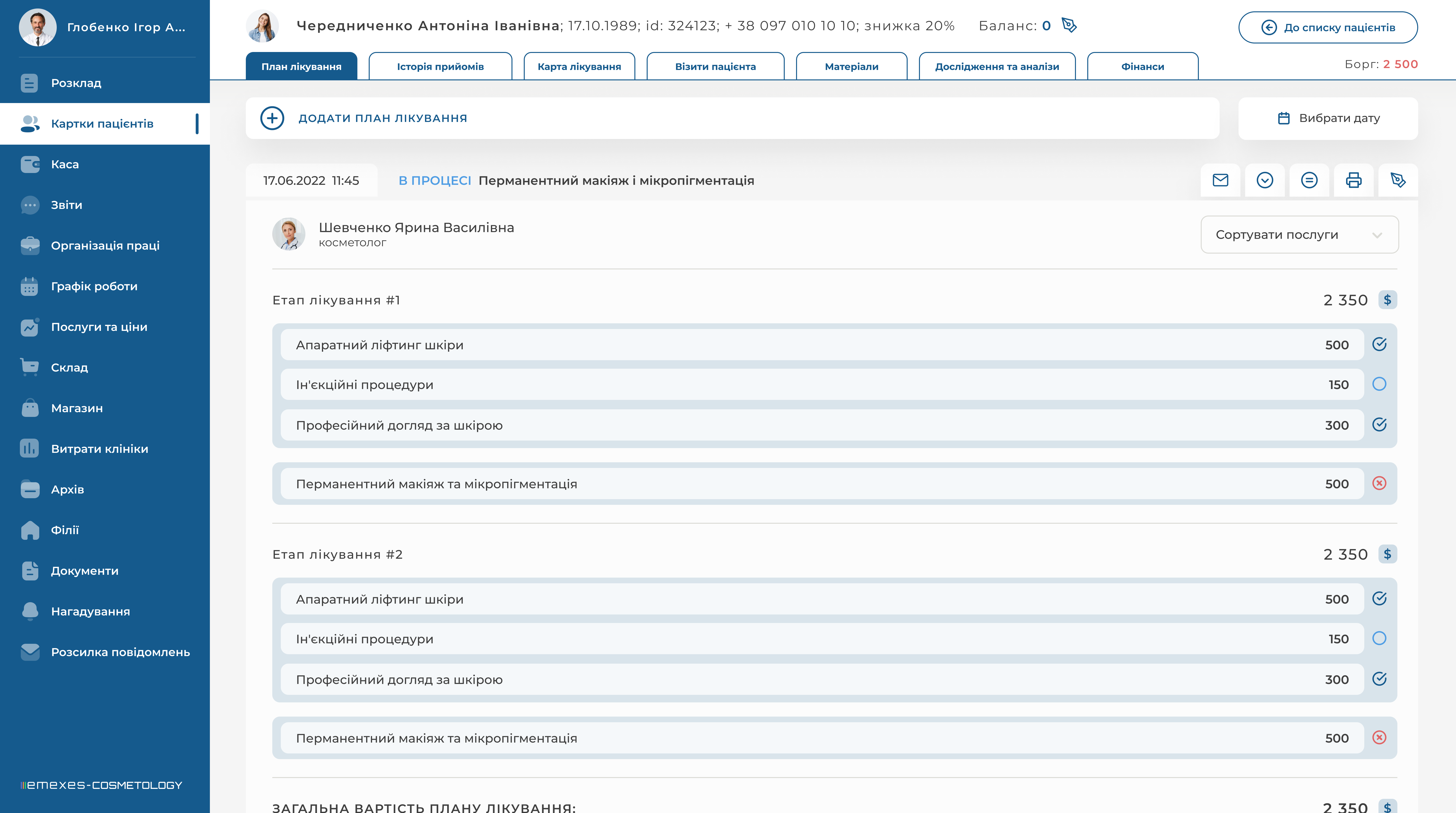Click the edit pen icon in plan header
1456x813 pixels.
(x=1398, y=180)
